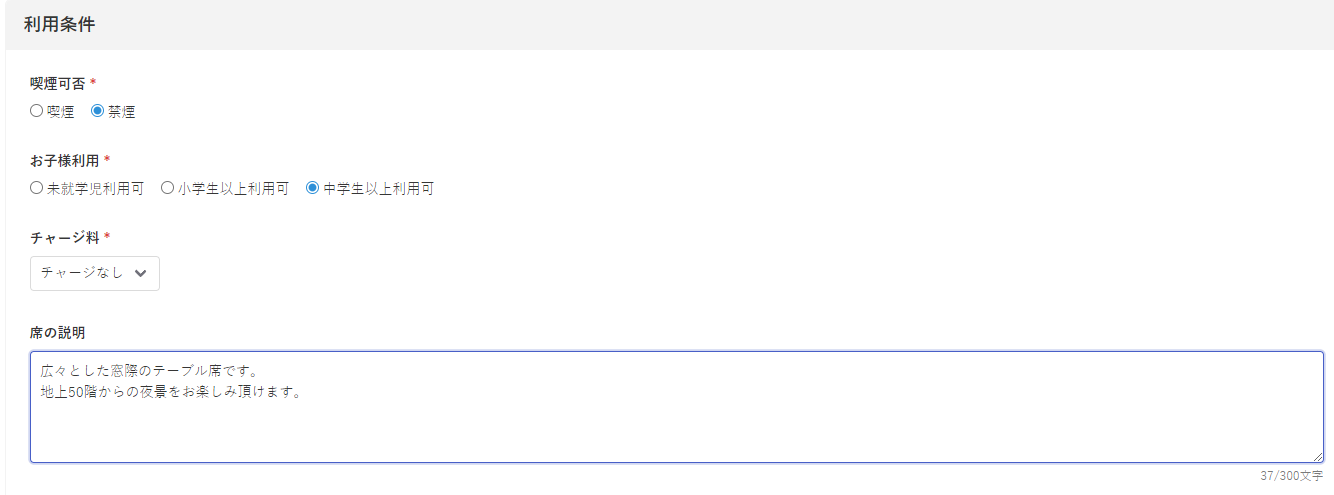Click the chevron arrow in charge dropdown
1334x495 pixels.
[140, 273]
